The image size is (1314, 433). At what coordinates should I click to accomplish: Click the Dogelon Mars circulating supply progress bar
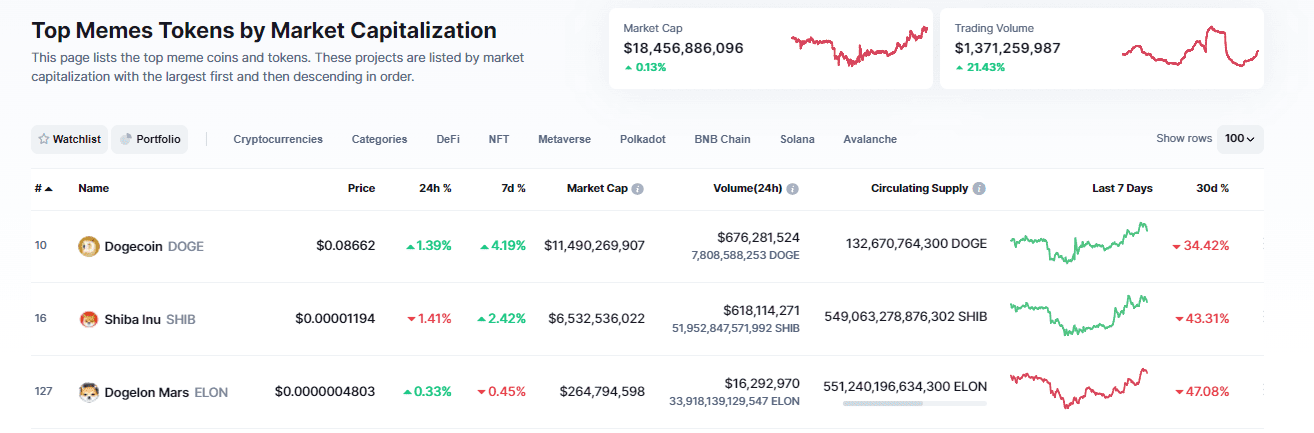click(x=914, y=404)
